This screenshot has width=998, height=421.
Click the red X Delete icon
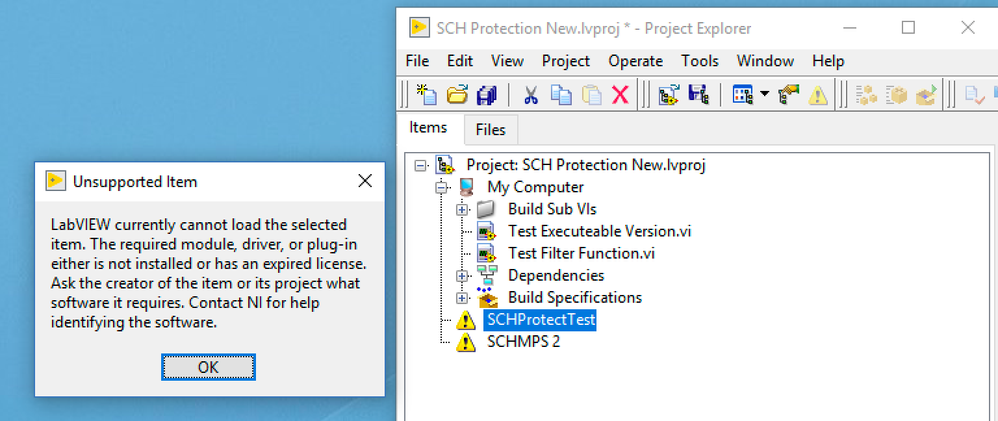[x=620, y=95]
